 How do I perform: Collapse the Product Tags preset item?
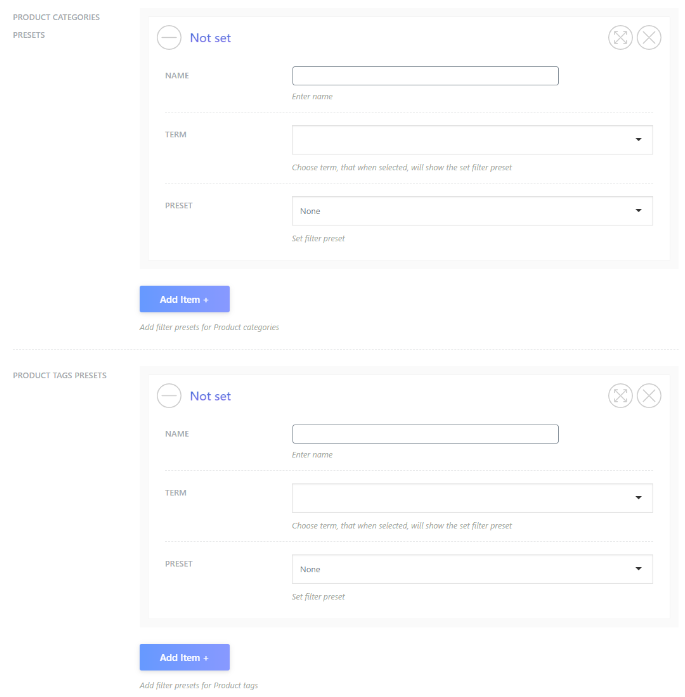click(169, 396)
